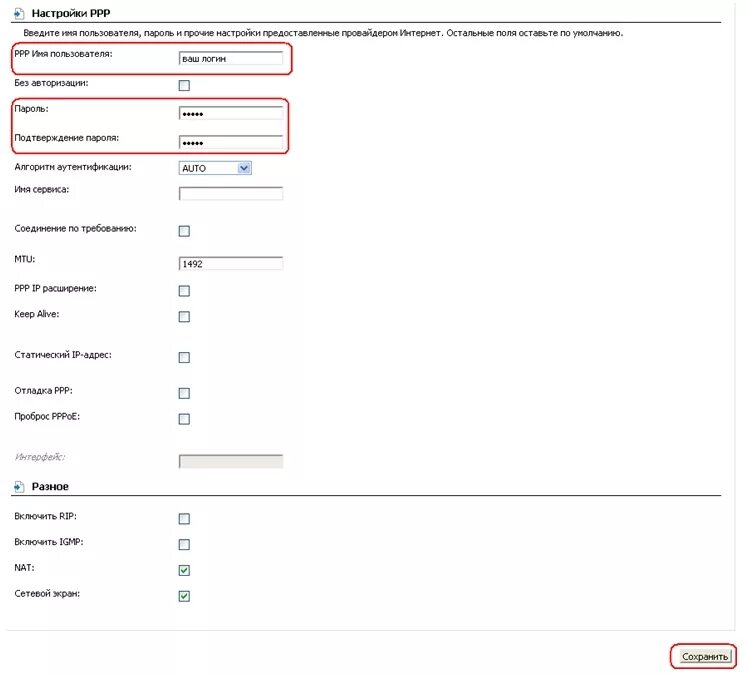Uncheck the Сетевой экран checkbox
The image size is (747, 675).
(x=184, y=595)
